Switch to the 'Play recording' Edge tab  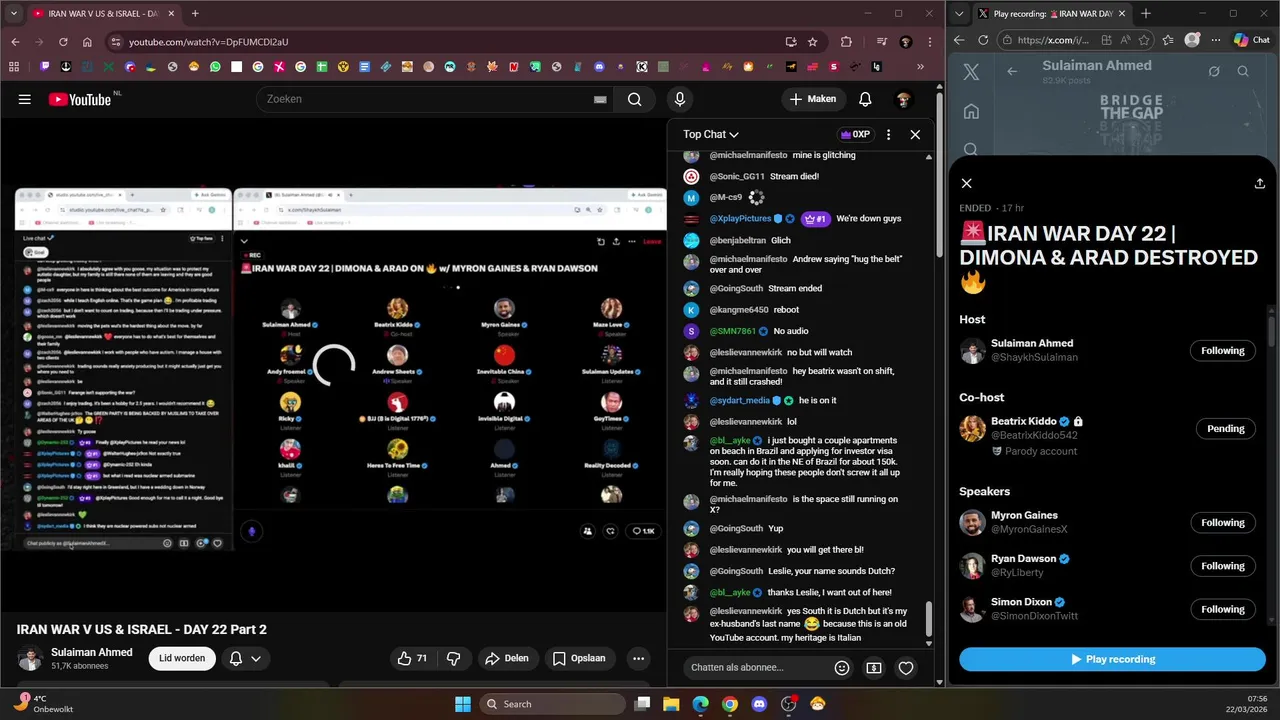[x=1050, y=14]
